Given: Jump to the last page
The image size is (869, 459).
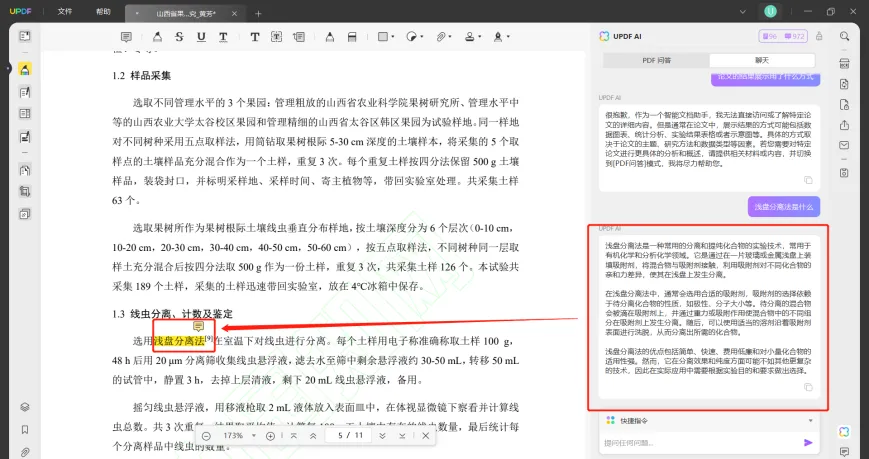Looking at the screenshot, I should (402, 436).
